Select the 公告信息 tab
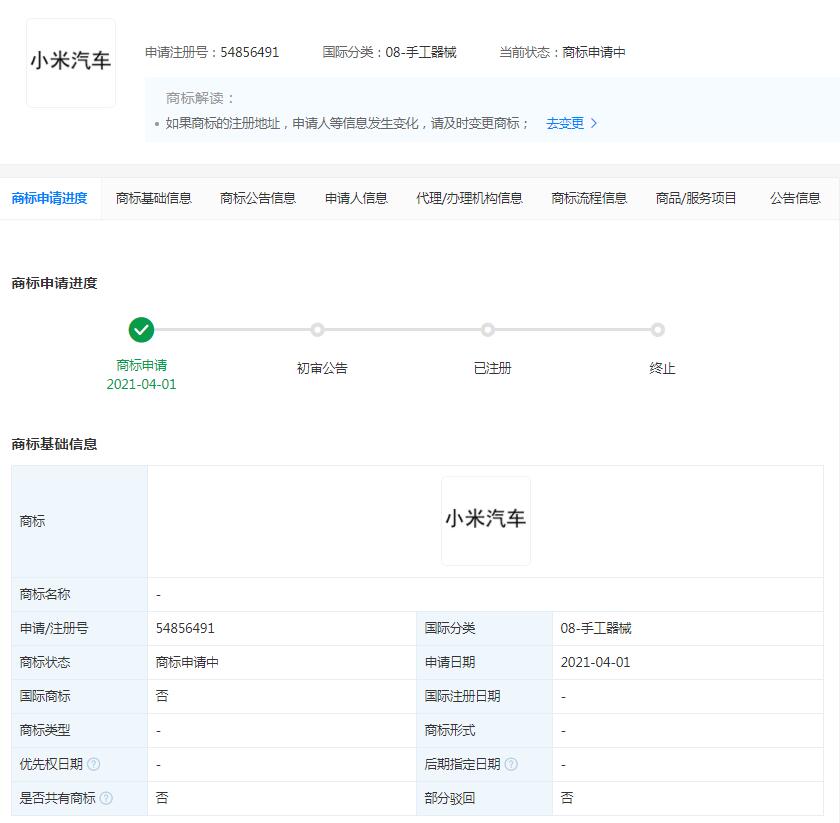This screenshot has width=840, height=823. (795, 197)
